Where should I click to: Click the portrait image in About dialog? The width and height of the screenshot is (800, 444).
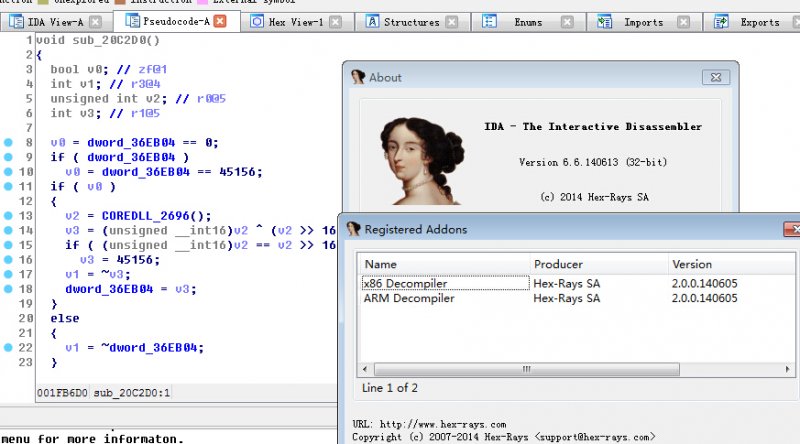click(421, 161)
